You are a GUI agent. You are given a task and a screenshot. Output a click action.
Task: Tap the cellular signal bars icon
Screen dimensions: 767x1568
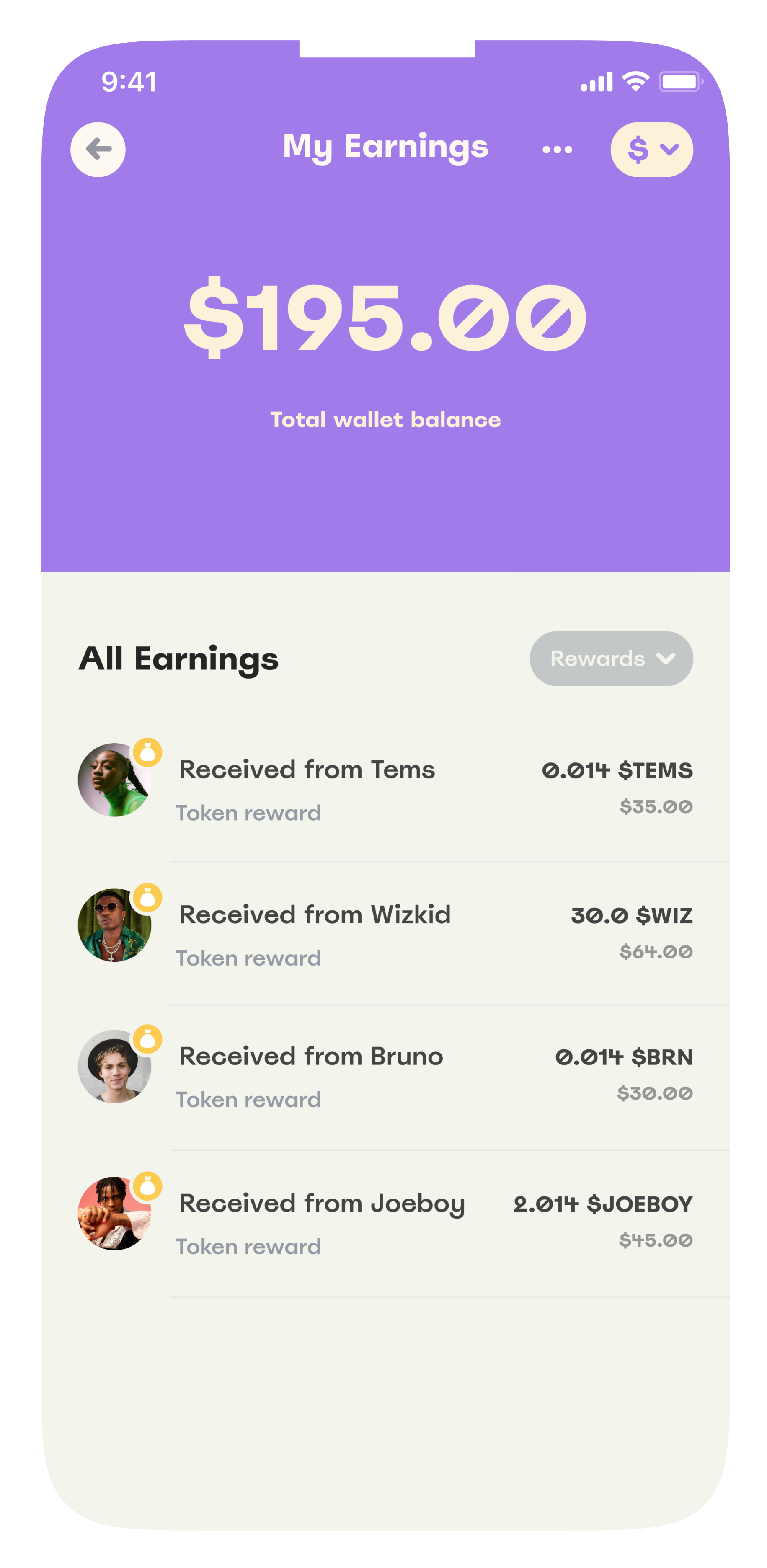[x=597, y=82]
